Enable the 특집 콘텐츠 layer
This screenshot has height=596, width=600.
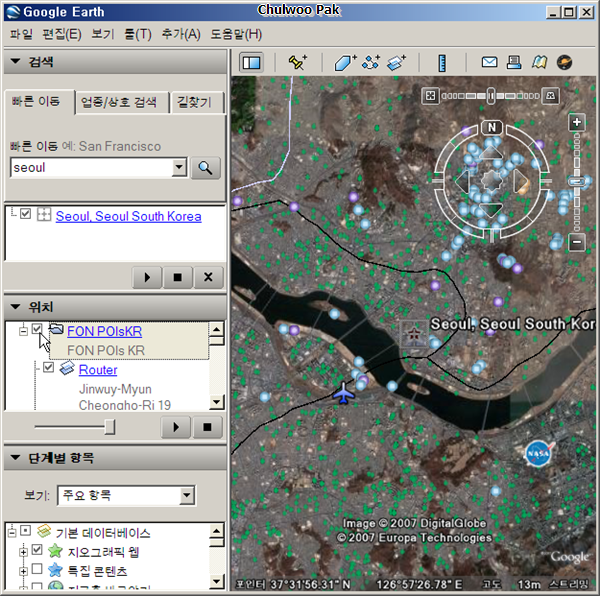tap(37, 569)
